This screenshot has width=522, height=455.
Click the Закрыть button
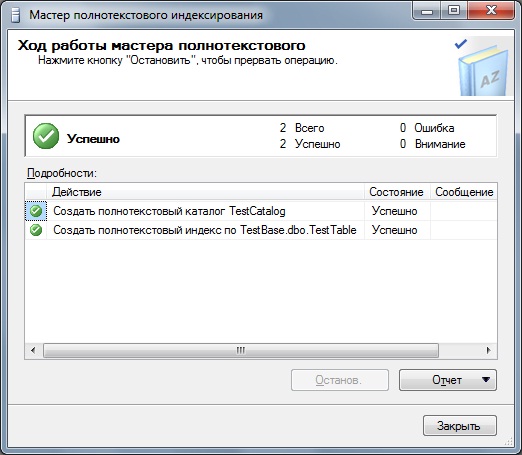click(460, 426)
